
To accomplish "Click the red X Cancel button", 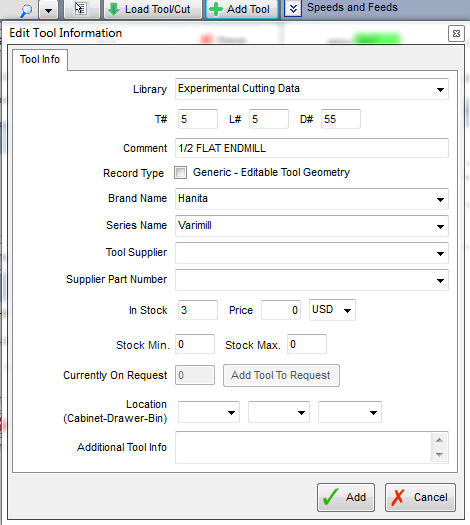I will (420, 498).
